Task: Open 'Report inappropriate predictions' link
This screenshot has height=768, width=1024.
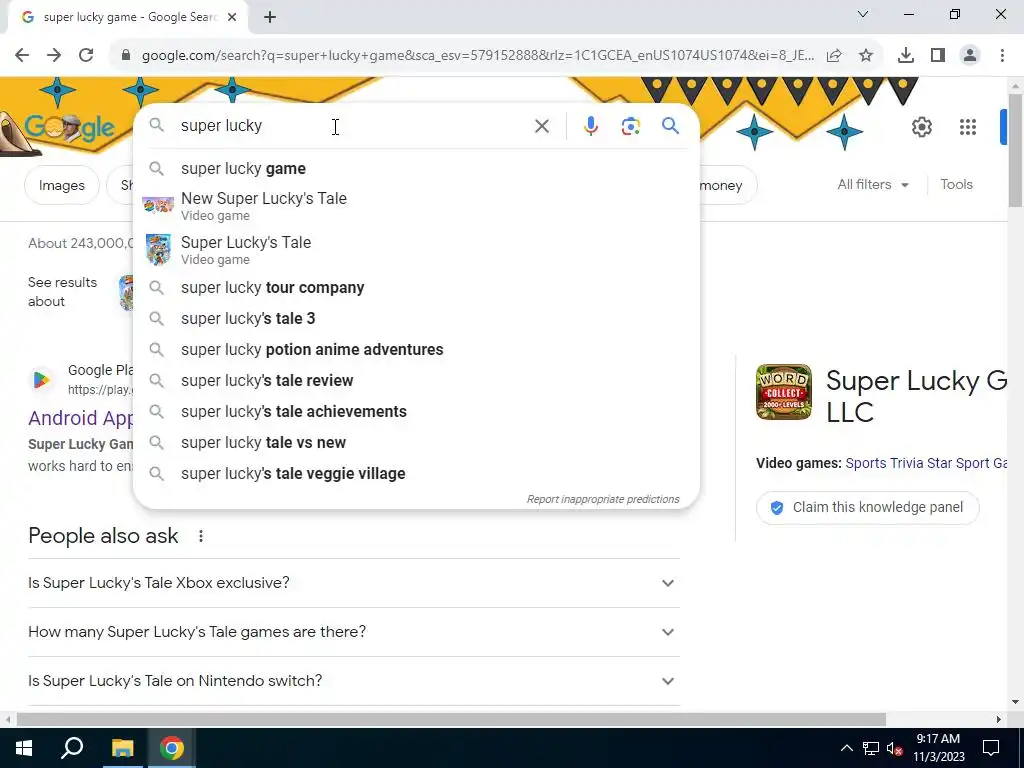Action: (603, 500)
